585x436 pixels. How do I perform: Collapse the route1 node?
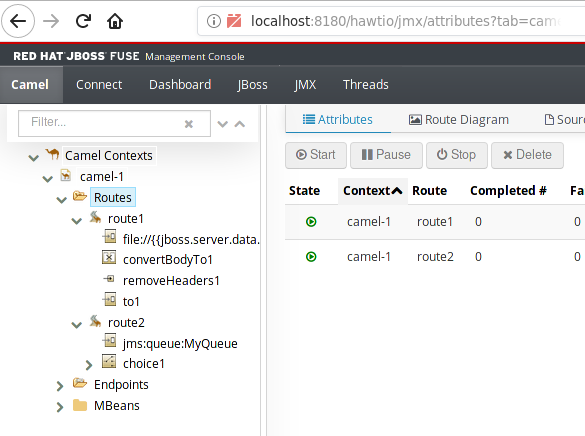(x=76, y=221)
